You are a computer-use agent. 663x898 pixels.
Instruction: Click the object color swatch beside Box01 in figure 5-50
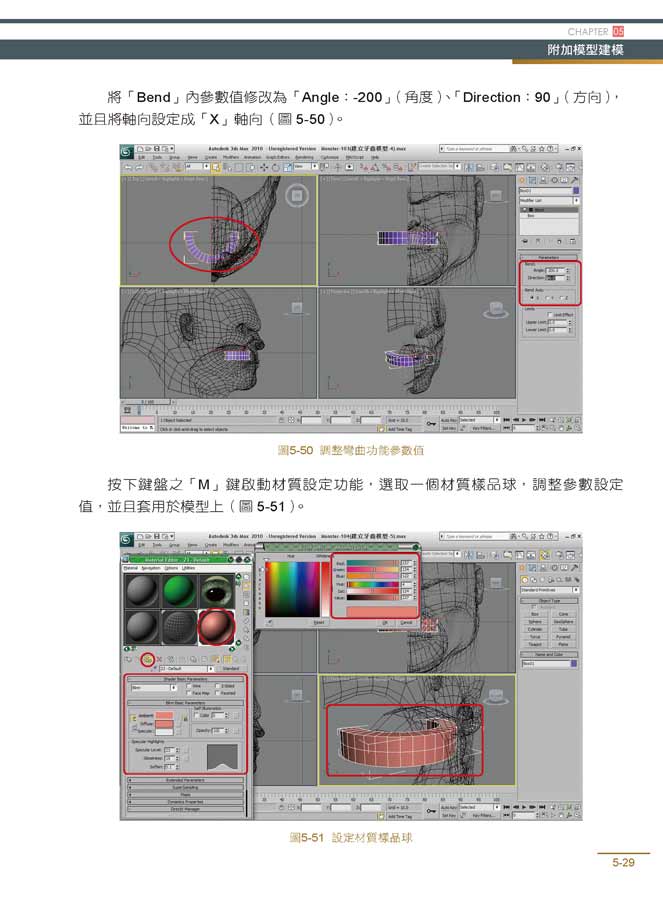pyautogui.click(x=576, y=190)
